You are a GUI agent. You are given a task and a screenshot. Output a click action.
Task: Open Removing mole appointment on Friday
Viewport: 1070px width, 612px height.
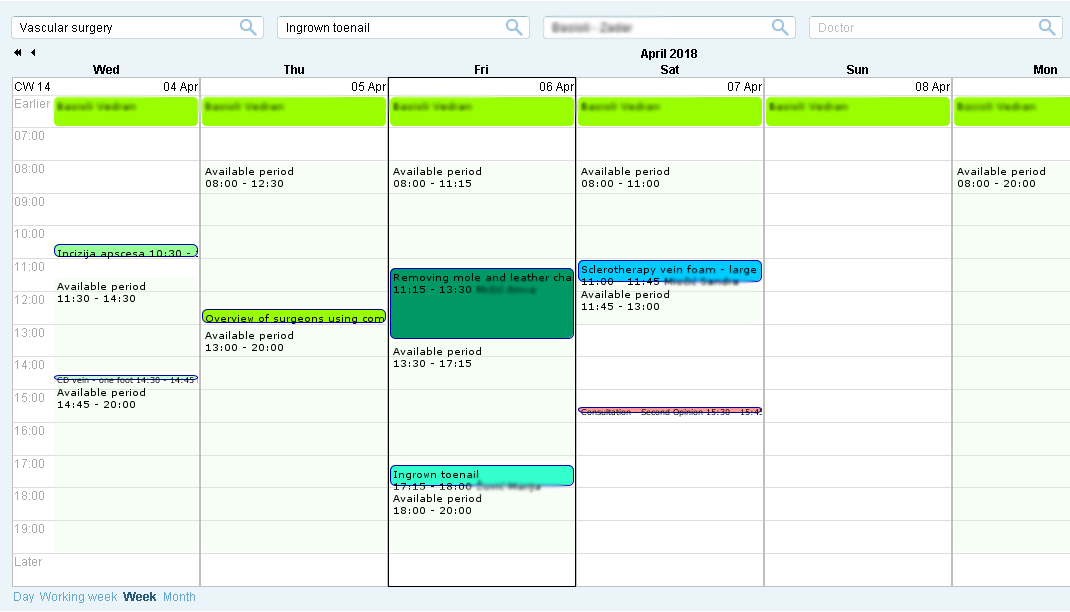481,304
